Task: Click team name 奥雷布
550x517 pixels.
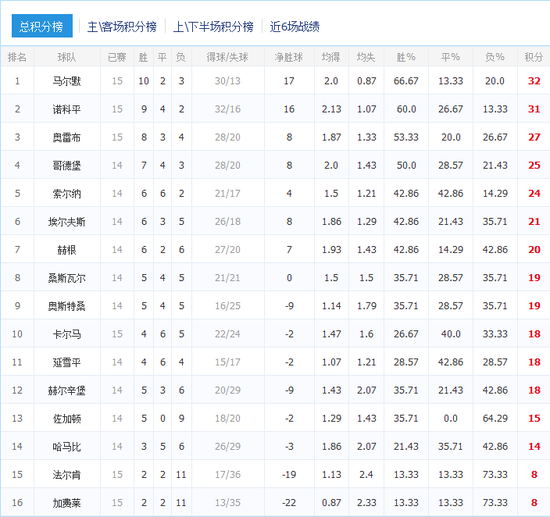Action: click(67, 137)
